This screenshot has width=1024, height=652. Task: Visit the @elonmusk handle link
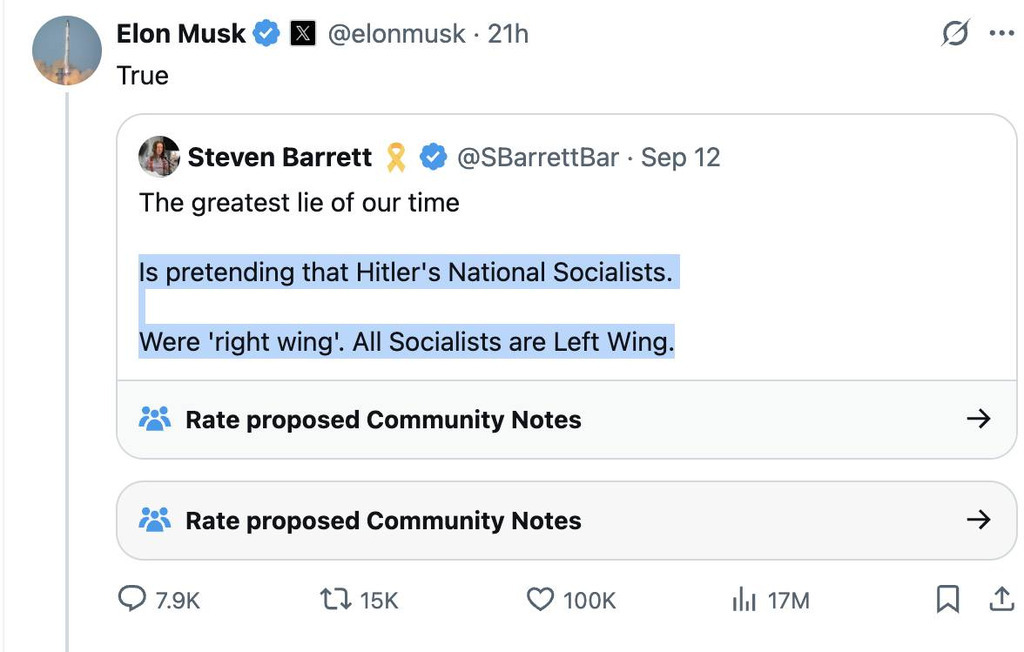pyautogui.click(x=396, y=34)
